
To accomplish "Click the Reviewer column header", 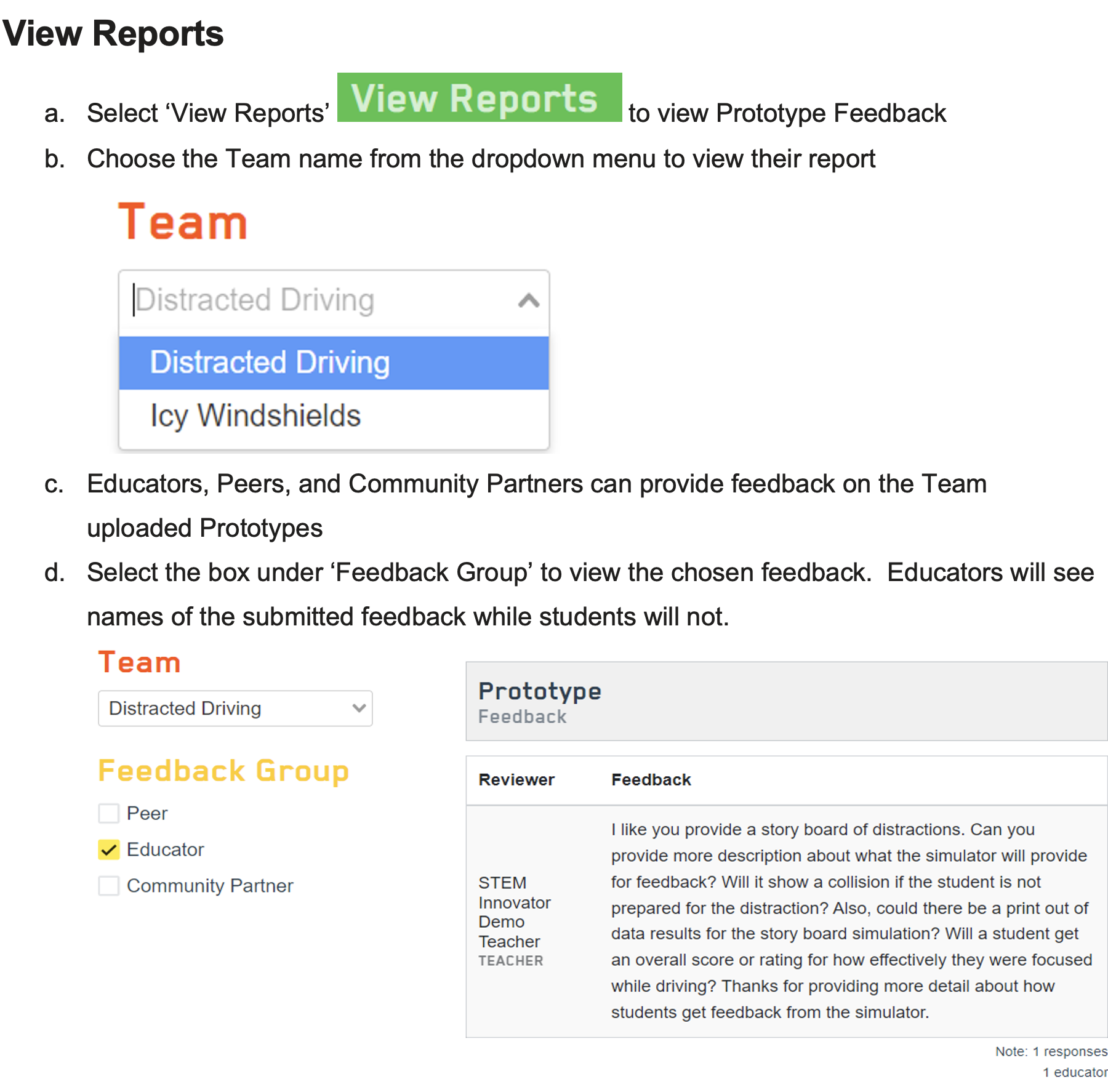I will (x=516, y=780).
